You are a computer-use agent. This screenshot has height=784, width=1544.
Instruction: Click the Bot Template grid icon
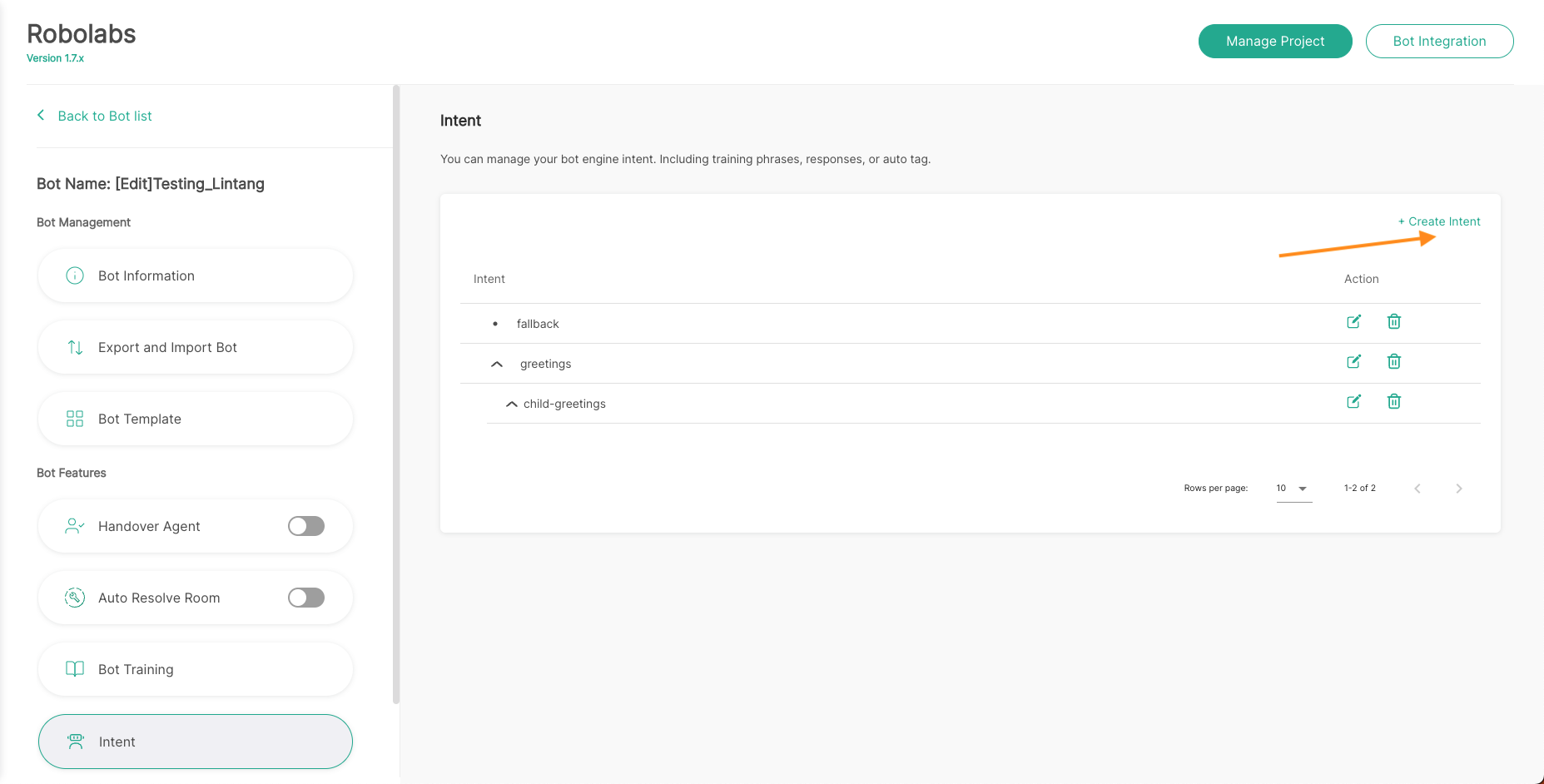75,419
